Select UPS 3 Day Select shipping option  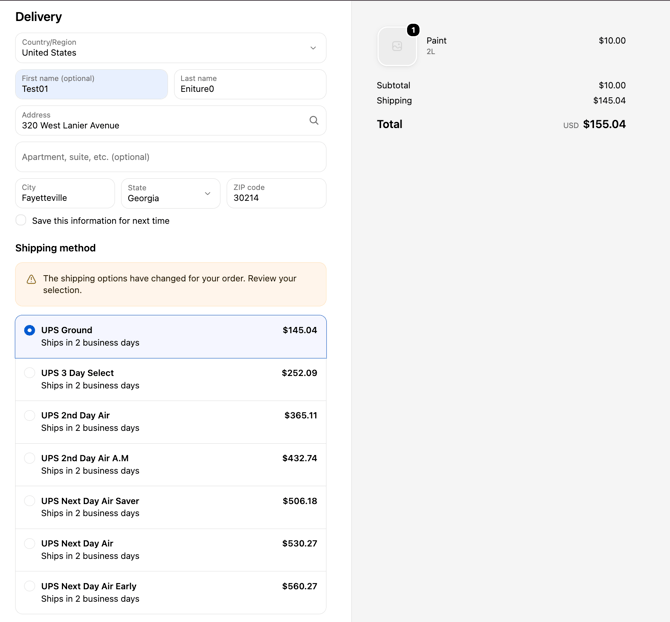29,373
